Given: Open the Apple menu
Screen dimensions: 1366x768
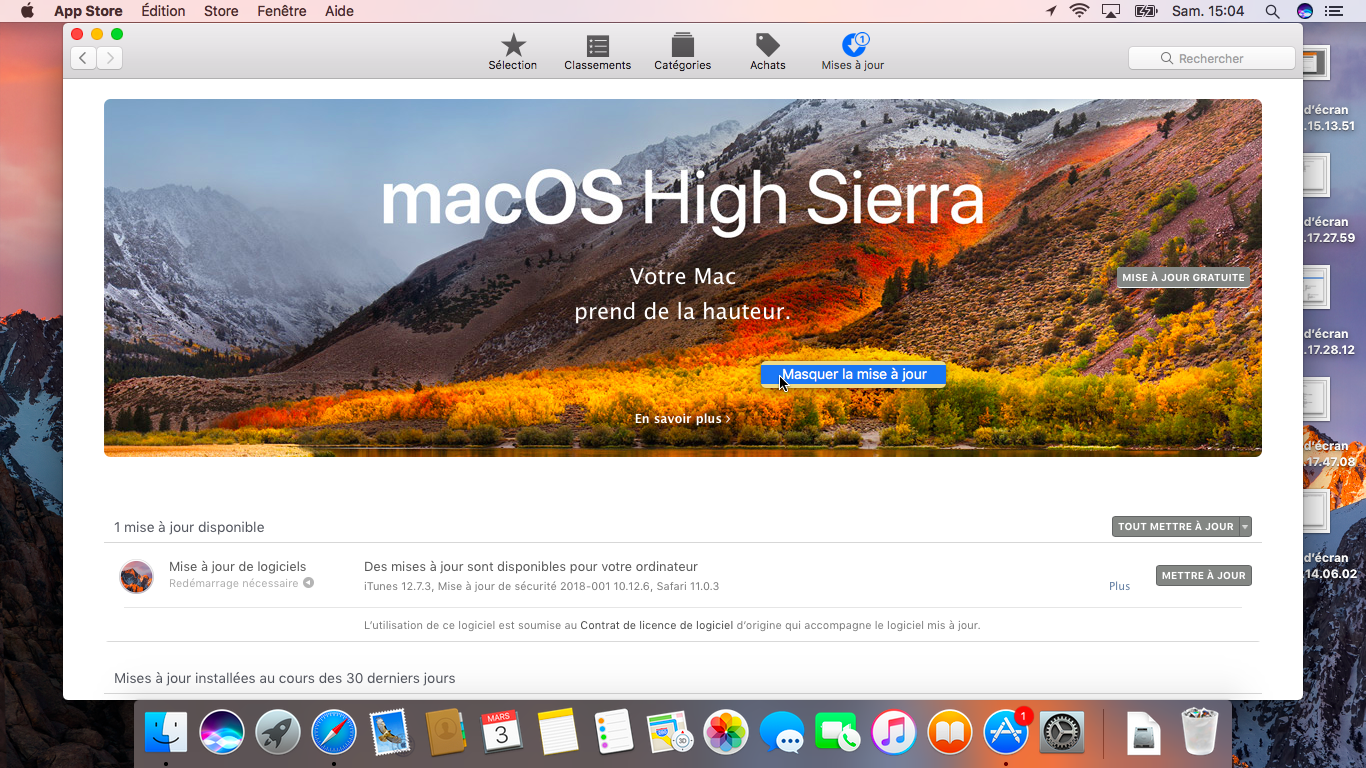Looking at the screenshot, I should pyautogui.click(x=27, y=11).
